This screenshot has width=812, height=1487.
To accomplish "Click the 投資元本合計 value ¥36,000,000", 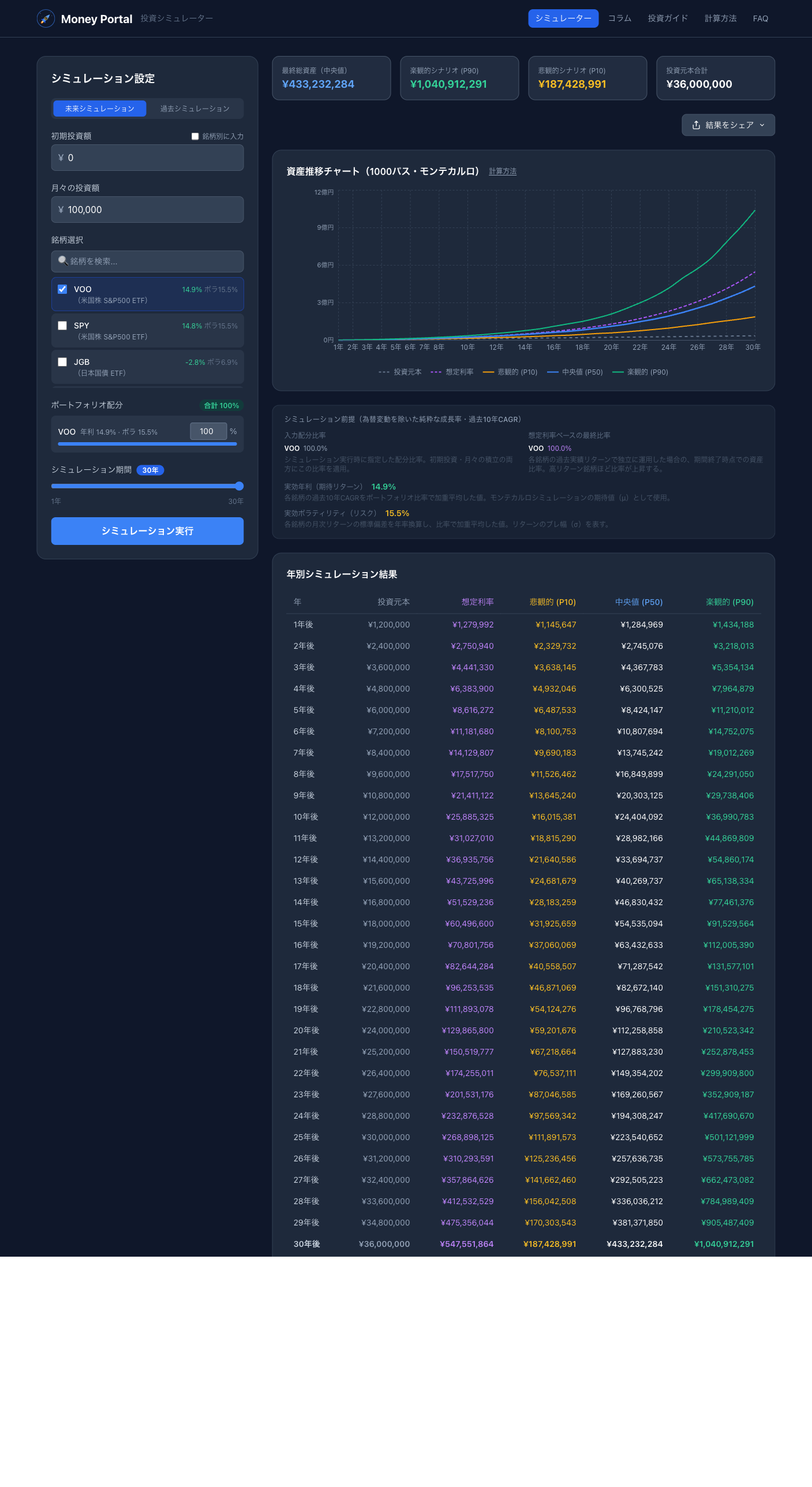I will pyautogui.click(x=699, y=84).
